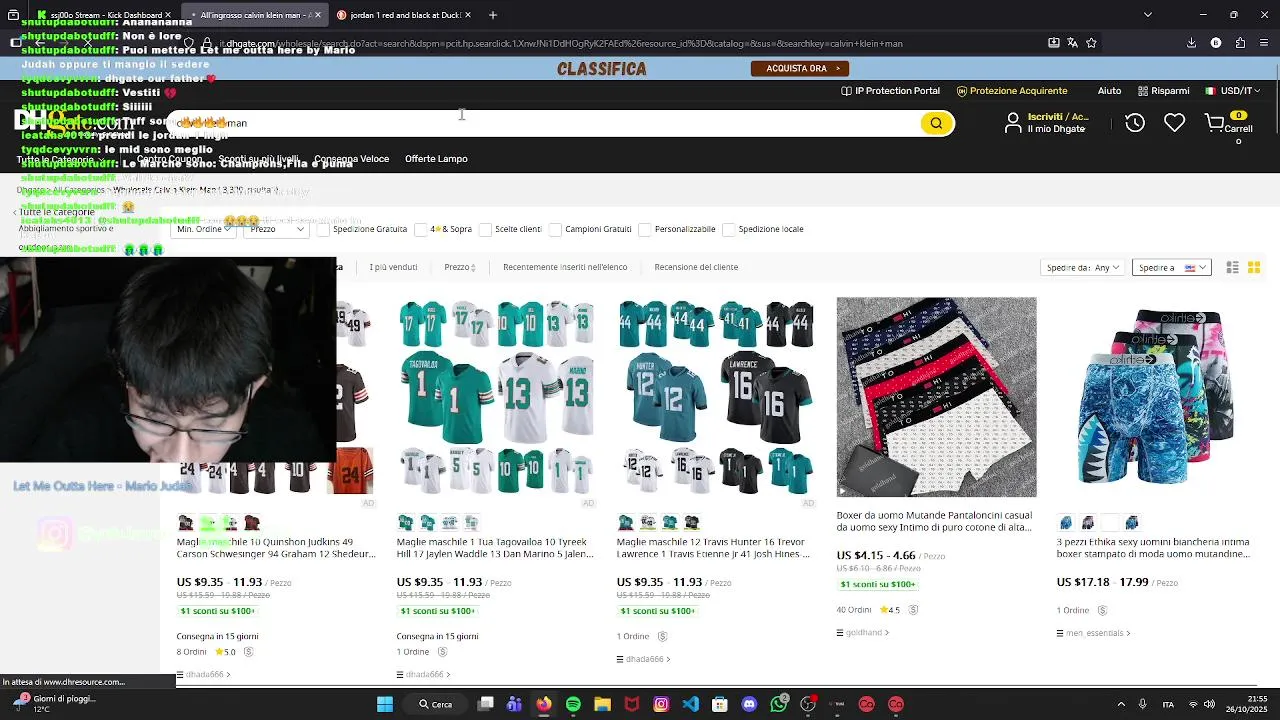Switch to list view layout icon

click(x=1232, y=267)
